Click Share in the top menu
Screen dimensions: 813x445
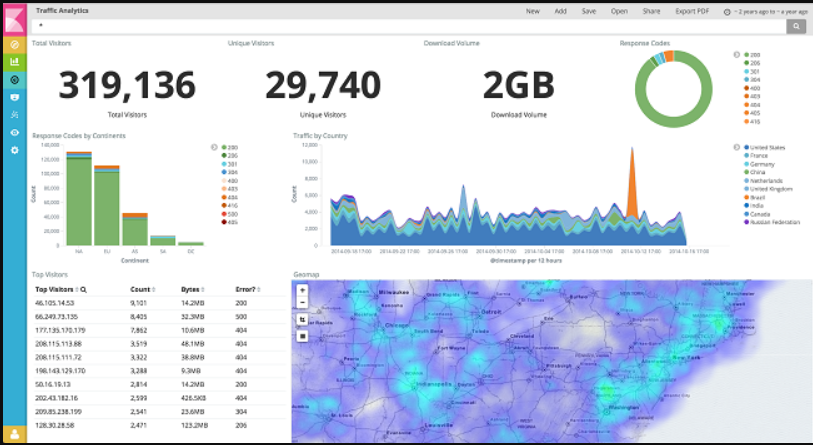tap(651, 11)
